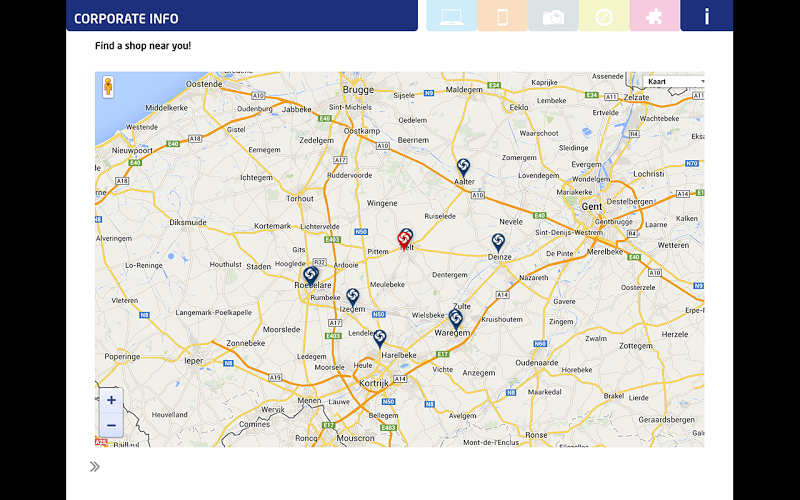Select the shop marker at Waregem
Screen dimensions: 800x500
(456, 319)
